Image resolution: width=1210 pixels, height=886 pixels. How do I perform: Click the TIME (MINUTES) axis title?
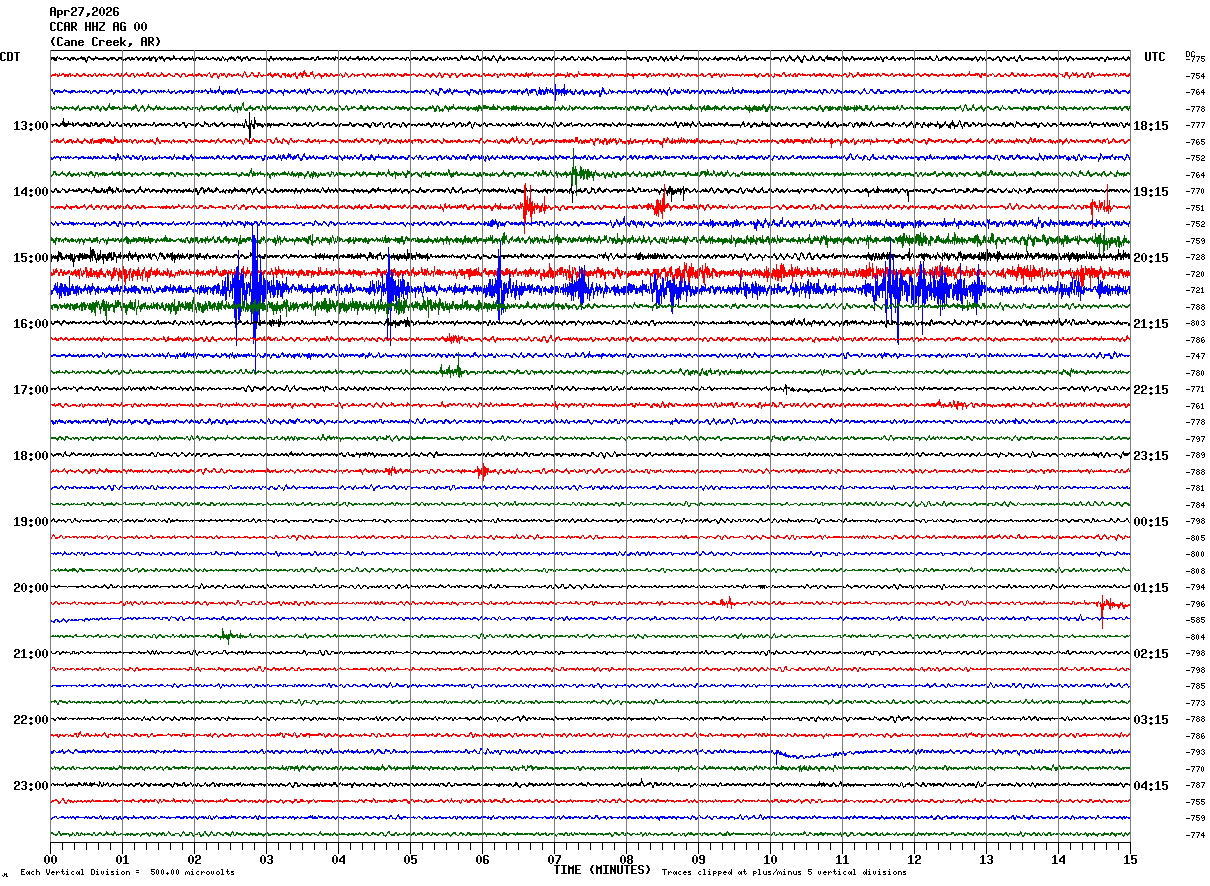pos(602,870)
